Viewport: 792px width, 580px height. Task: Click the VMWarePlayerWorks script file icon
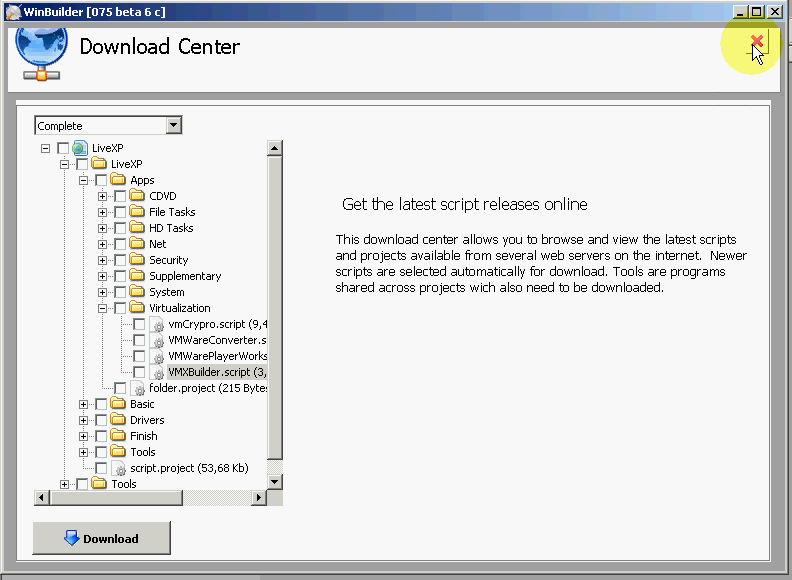[157, 357]
